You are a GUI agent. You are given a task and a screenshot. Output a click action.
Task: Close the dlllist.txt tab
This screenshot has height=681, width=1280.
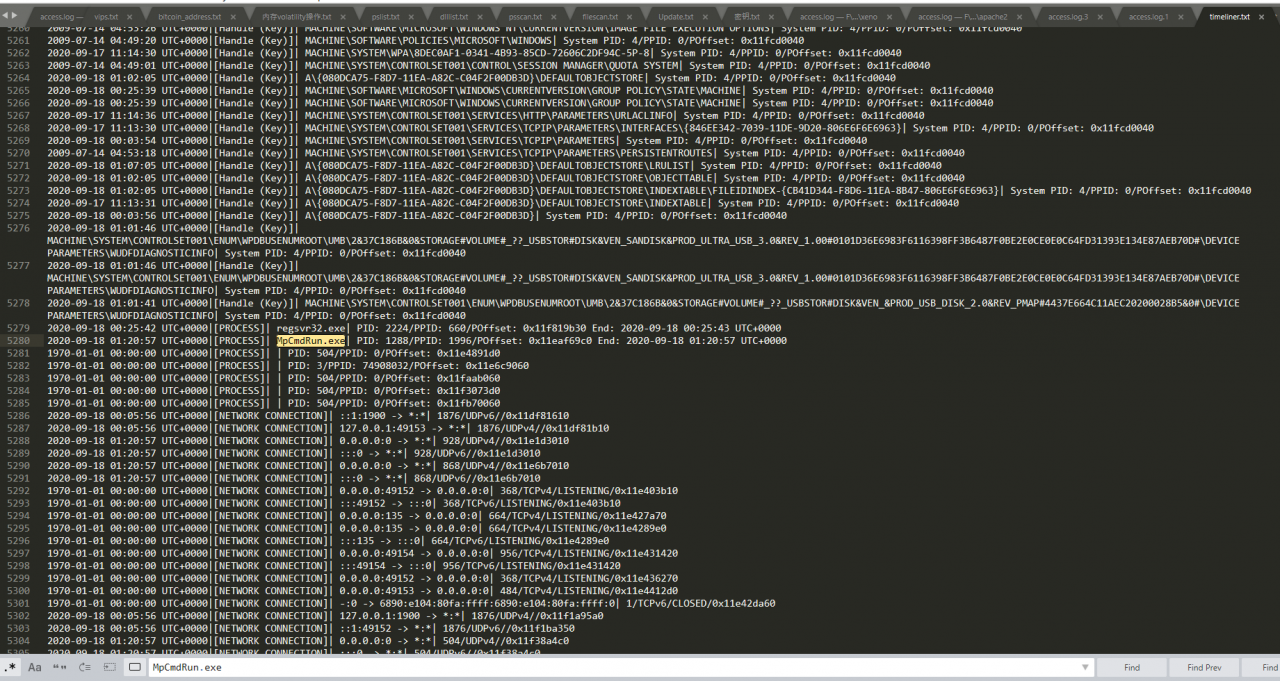(x=480, y=17)
